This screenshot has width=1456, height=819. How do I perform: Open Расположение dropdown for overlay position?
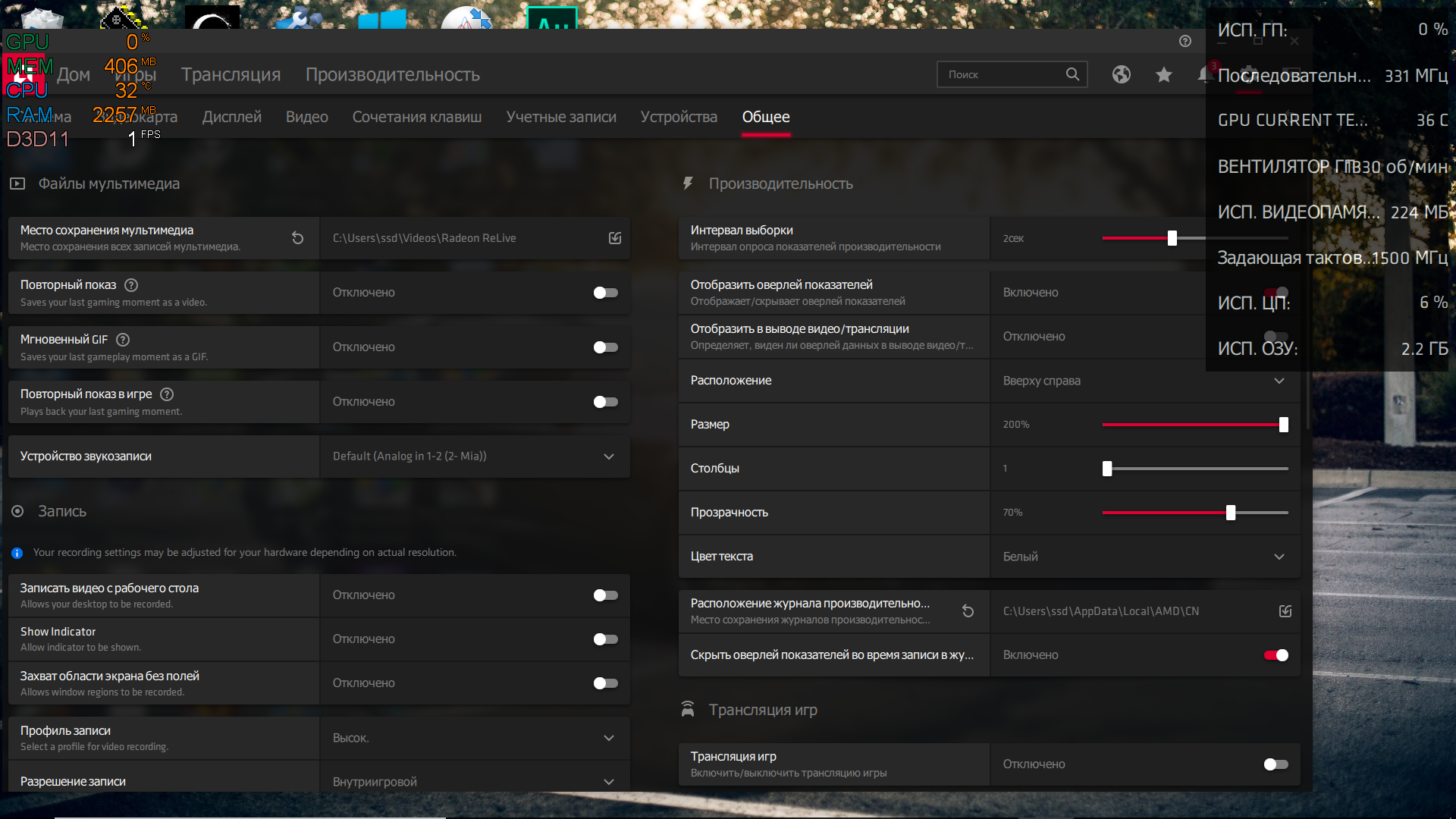1279,381
